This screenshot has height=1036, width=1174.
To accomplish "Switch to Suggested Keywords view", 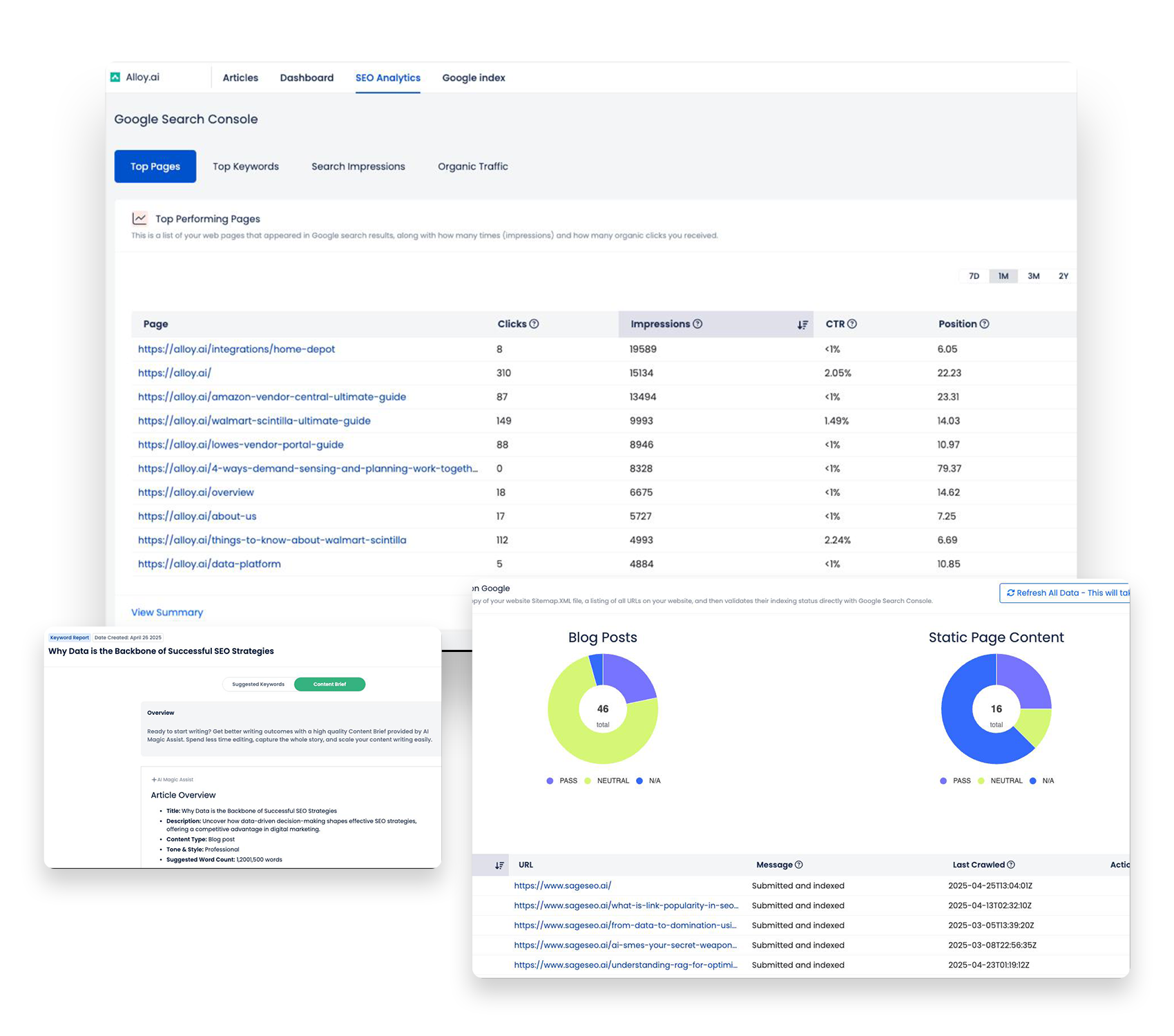I will (258, 684).
